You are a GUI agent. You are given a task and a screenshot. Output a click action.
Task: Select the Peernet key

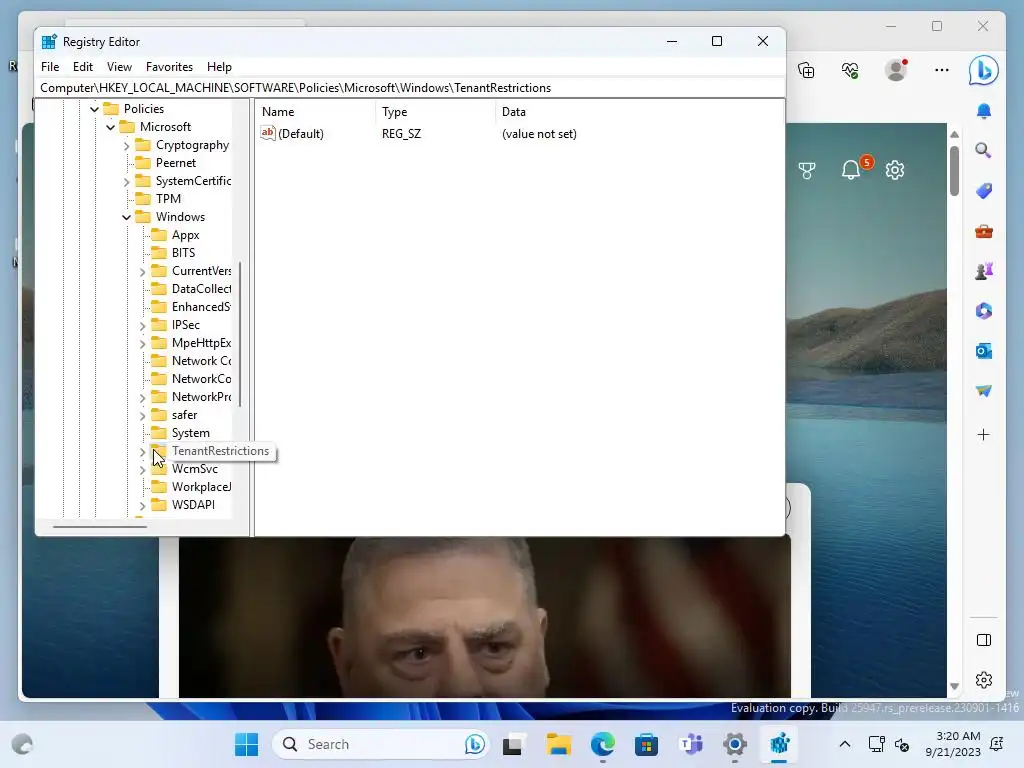point(175,163)
